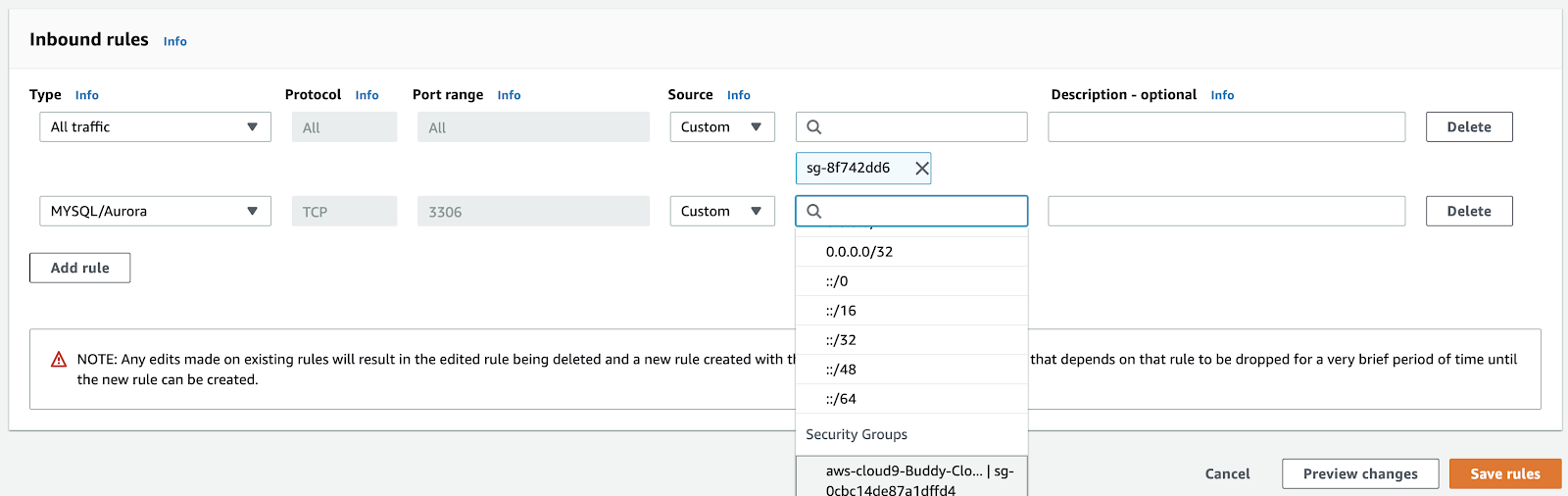This screenshot has height=496, width=1568.
Task: Click the disabled 3306 port range field
Action: 533,212
